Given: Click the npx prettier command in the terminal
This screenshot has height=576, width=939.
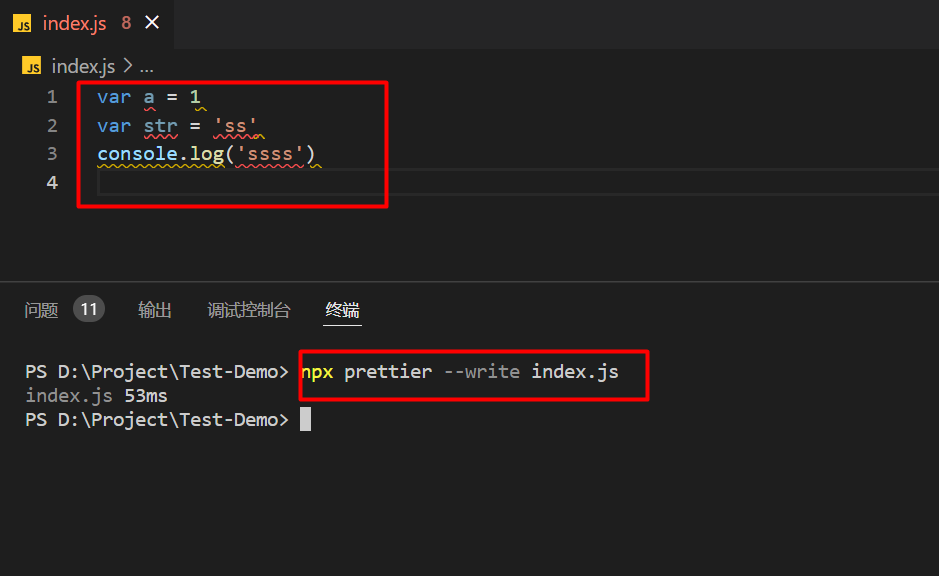Looking at the screenshot, I should (460, 372).
